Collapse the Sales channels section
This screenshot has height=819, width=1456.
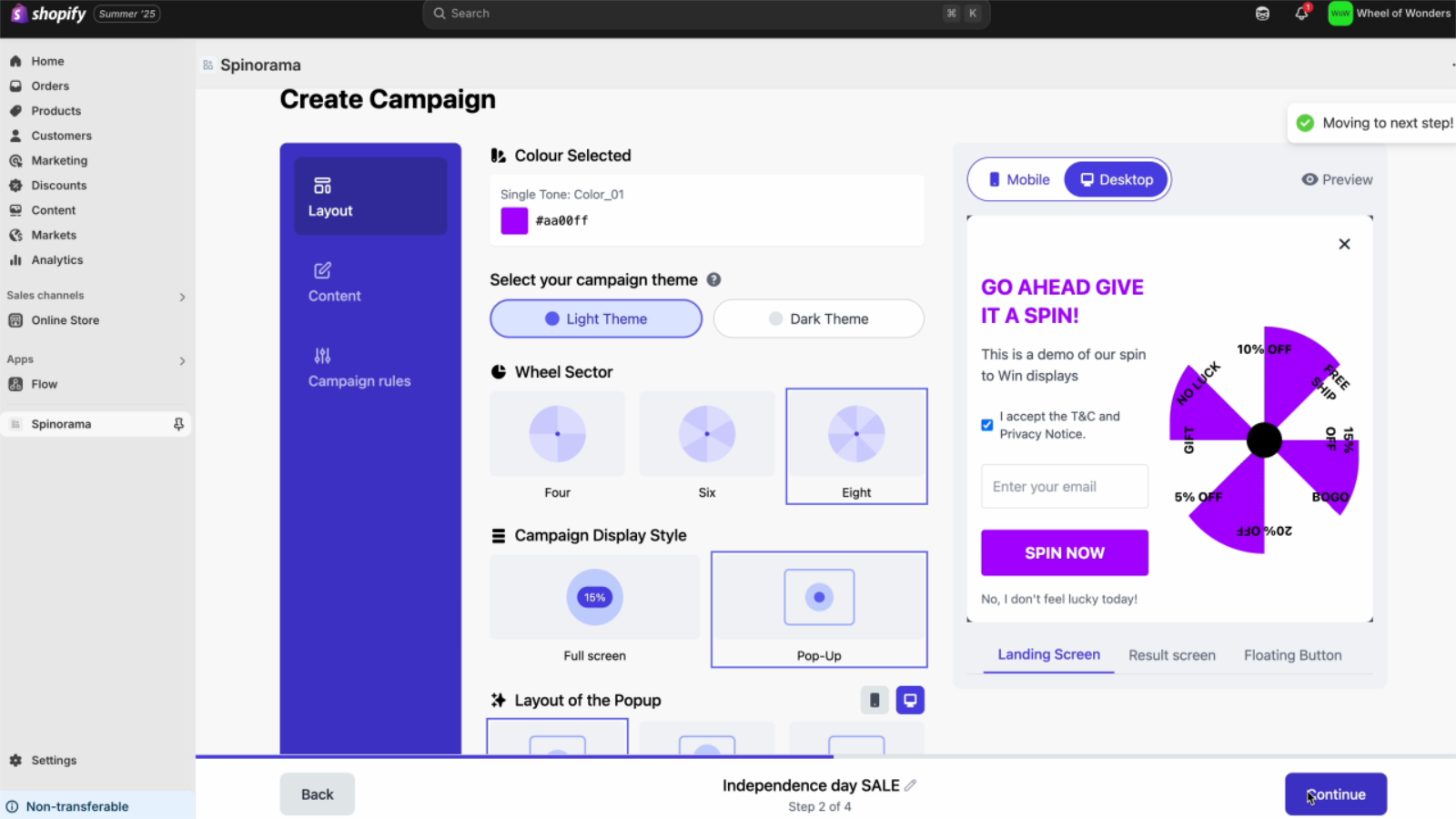tap(182, 296)
